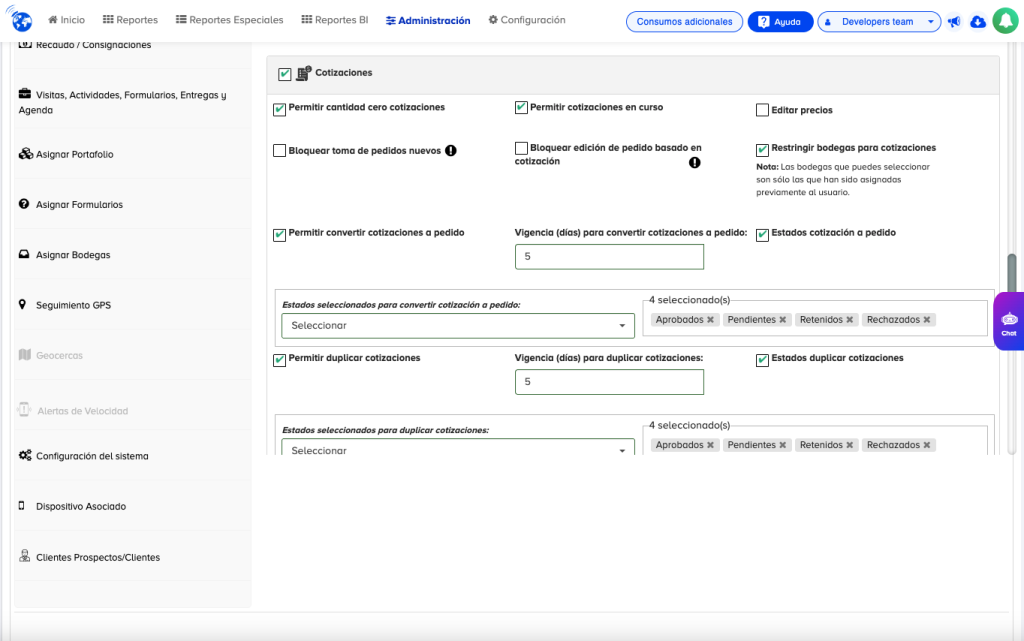Click the Ayuda help button

(779, 22)
